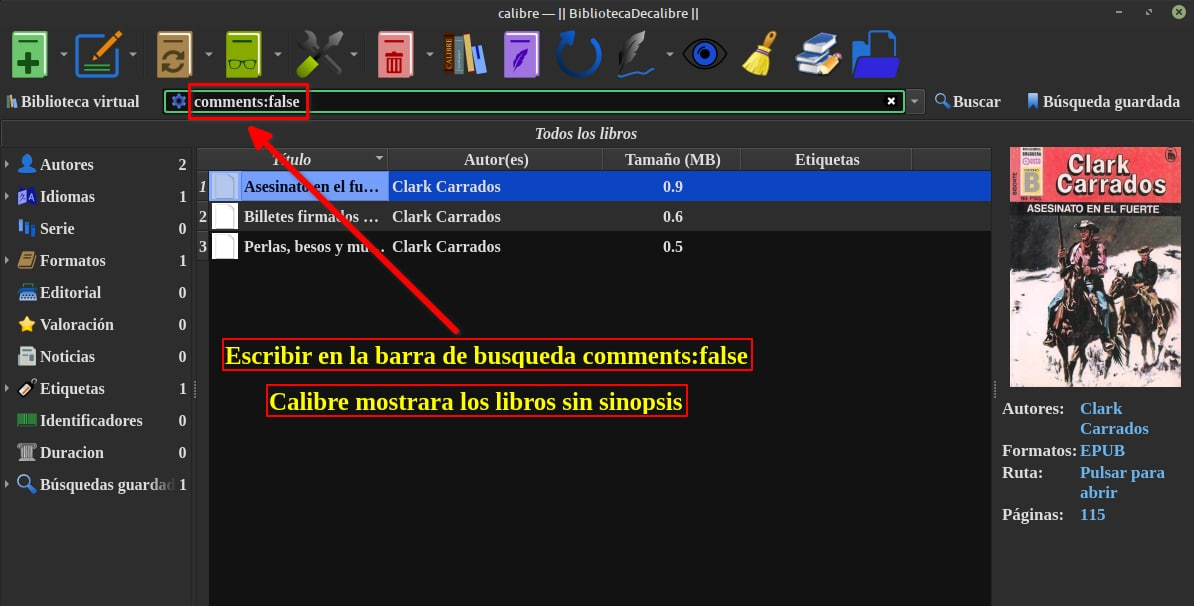
Task: Clear the search box with x button
Action: click(891, 101)
